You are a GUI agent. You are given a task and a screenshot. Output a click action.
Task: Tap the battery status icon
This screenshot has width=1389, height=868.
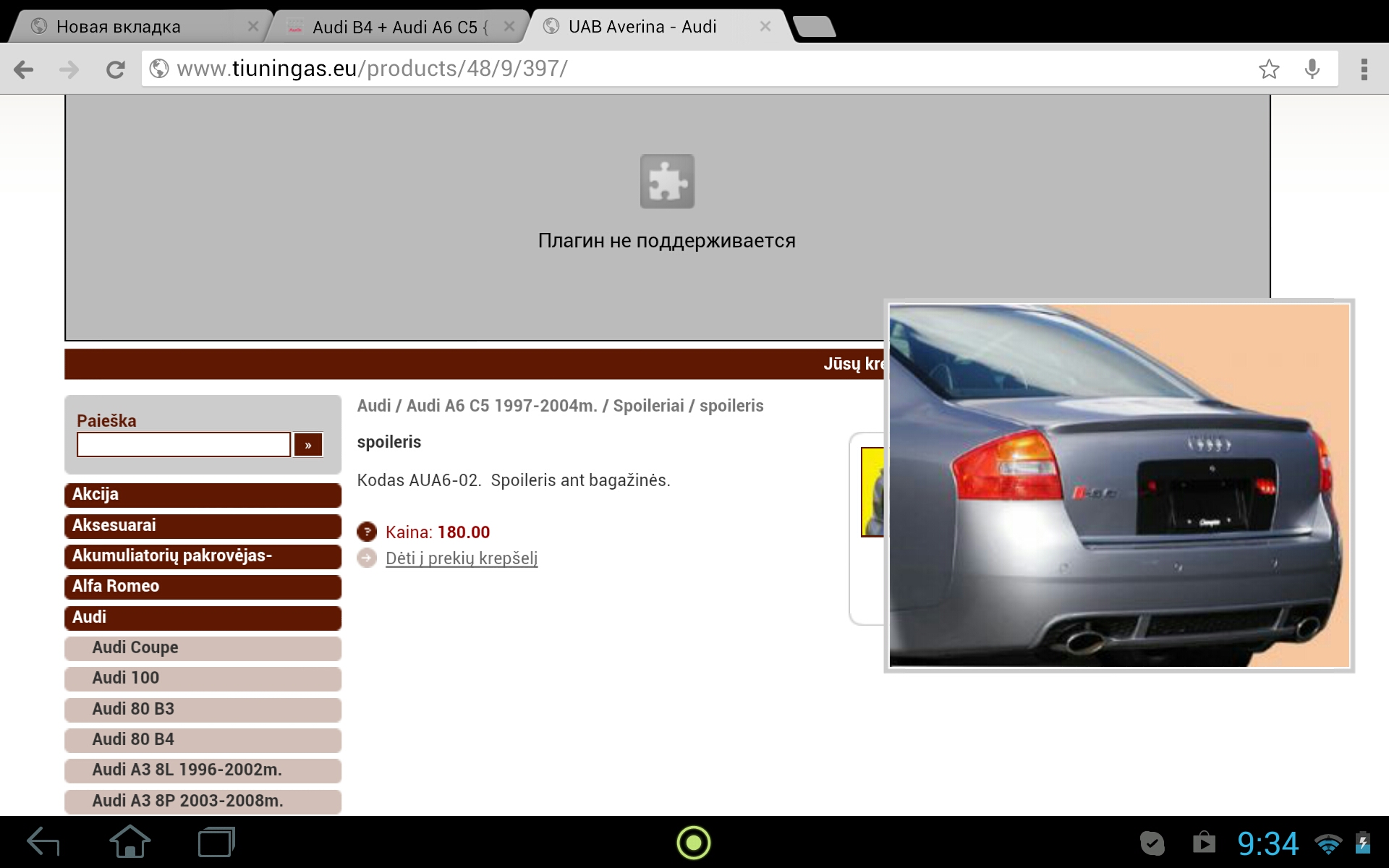pos(1362,843)
